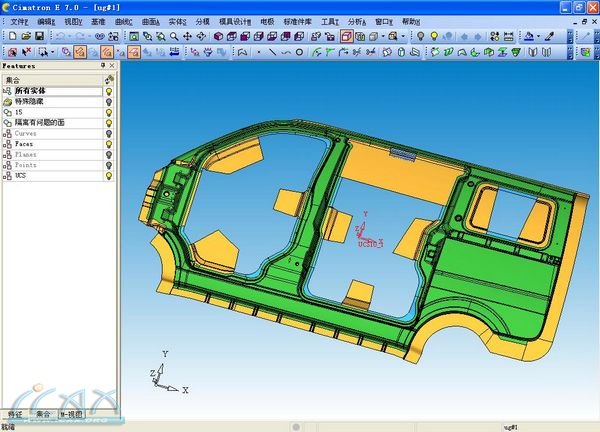This screenshot has width=600, height=432.
Task: Pin the Features panel with pushpin icon
Action: 103,65
